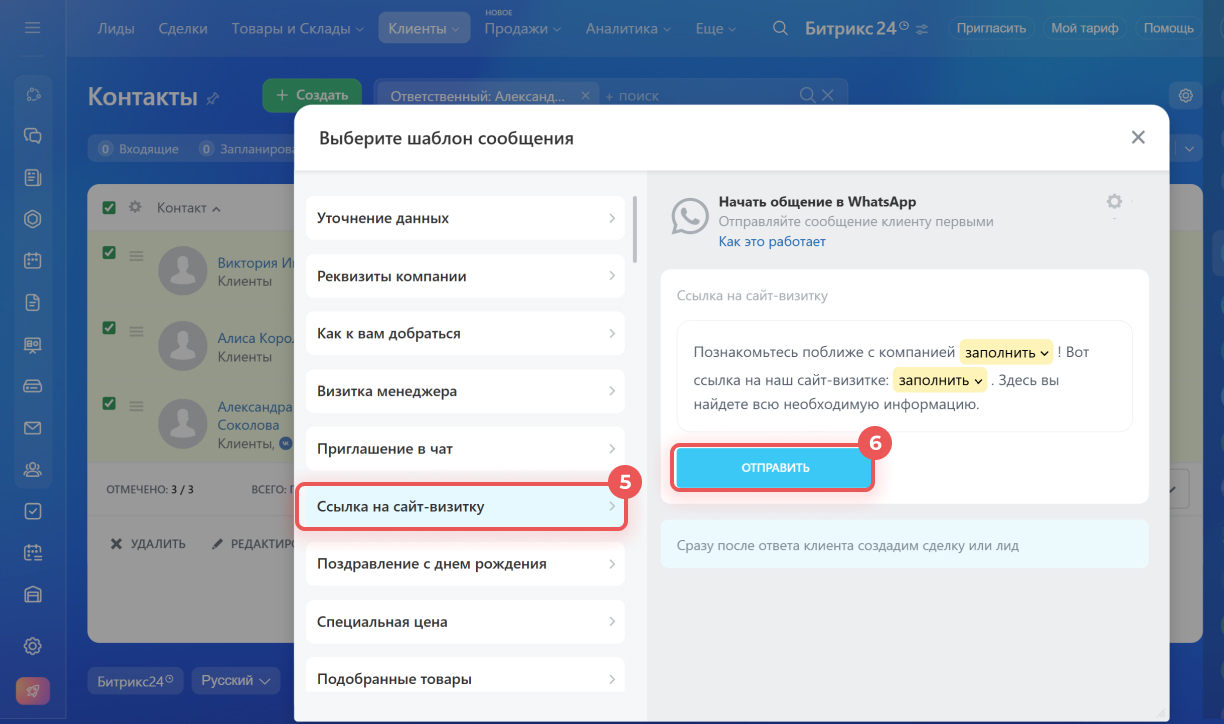Open the chat messages icon in the sidebar
The height and width of the screenshot is (724, 1224).
coord(33,135)
